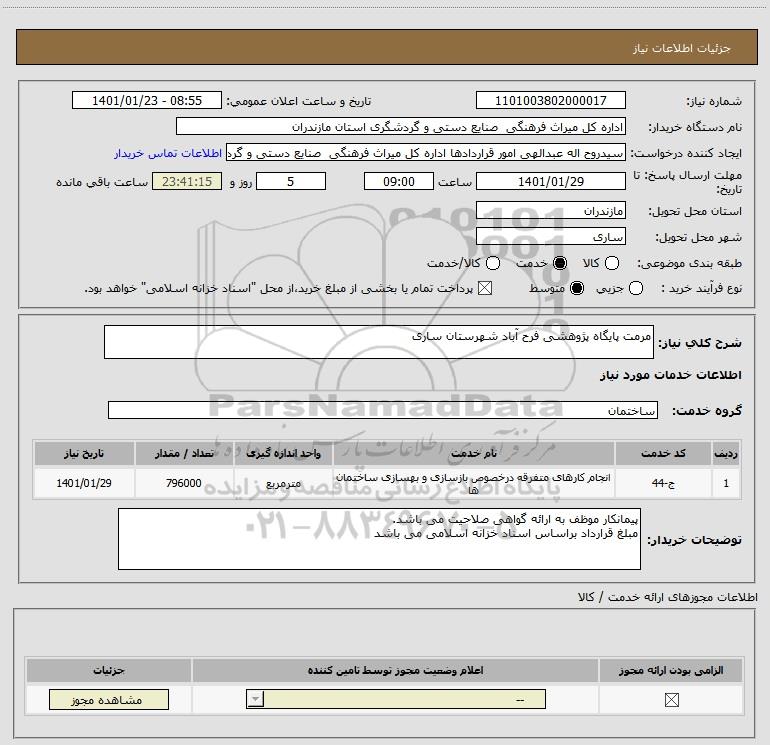This screenshot has width=770, height=745.
Task: Click the delivery city field ساری
Action: tap(550, 237)
